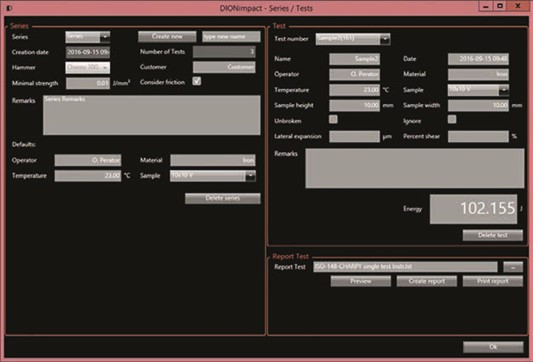Click the Delete series button
Image resolution: width=533 pixels, height=362 pixels.
pos(223,198)
